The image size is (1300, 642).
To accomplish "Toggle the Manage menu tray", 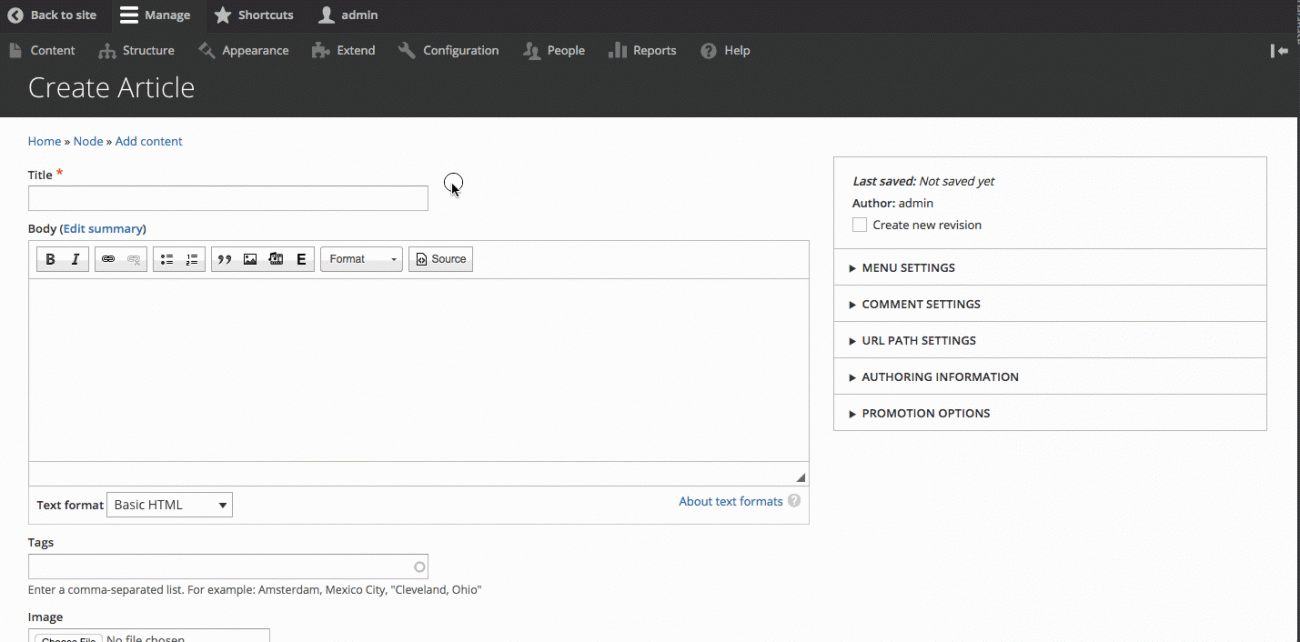I will [155, 15].
